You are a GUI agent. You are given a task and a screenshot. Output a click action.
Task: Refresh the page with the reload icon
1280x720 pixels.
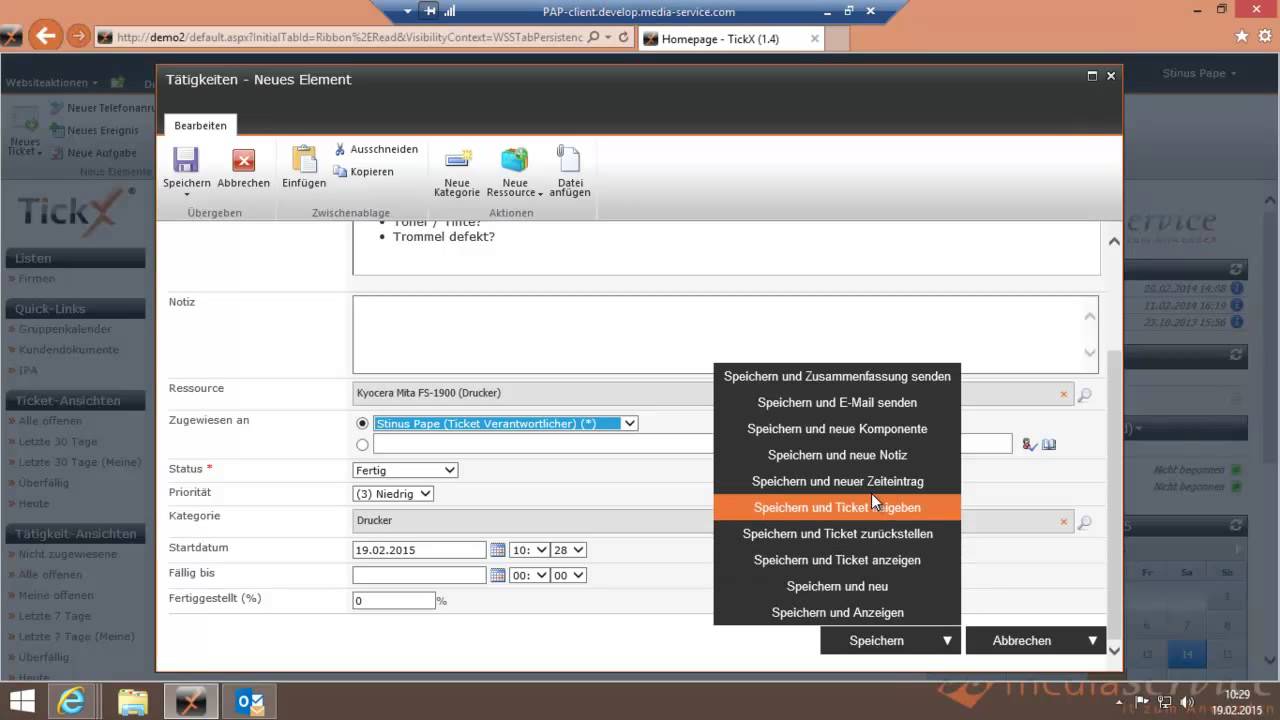pyautogui.click(x=624, y=37)
